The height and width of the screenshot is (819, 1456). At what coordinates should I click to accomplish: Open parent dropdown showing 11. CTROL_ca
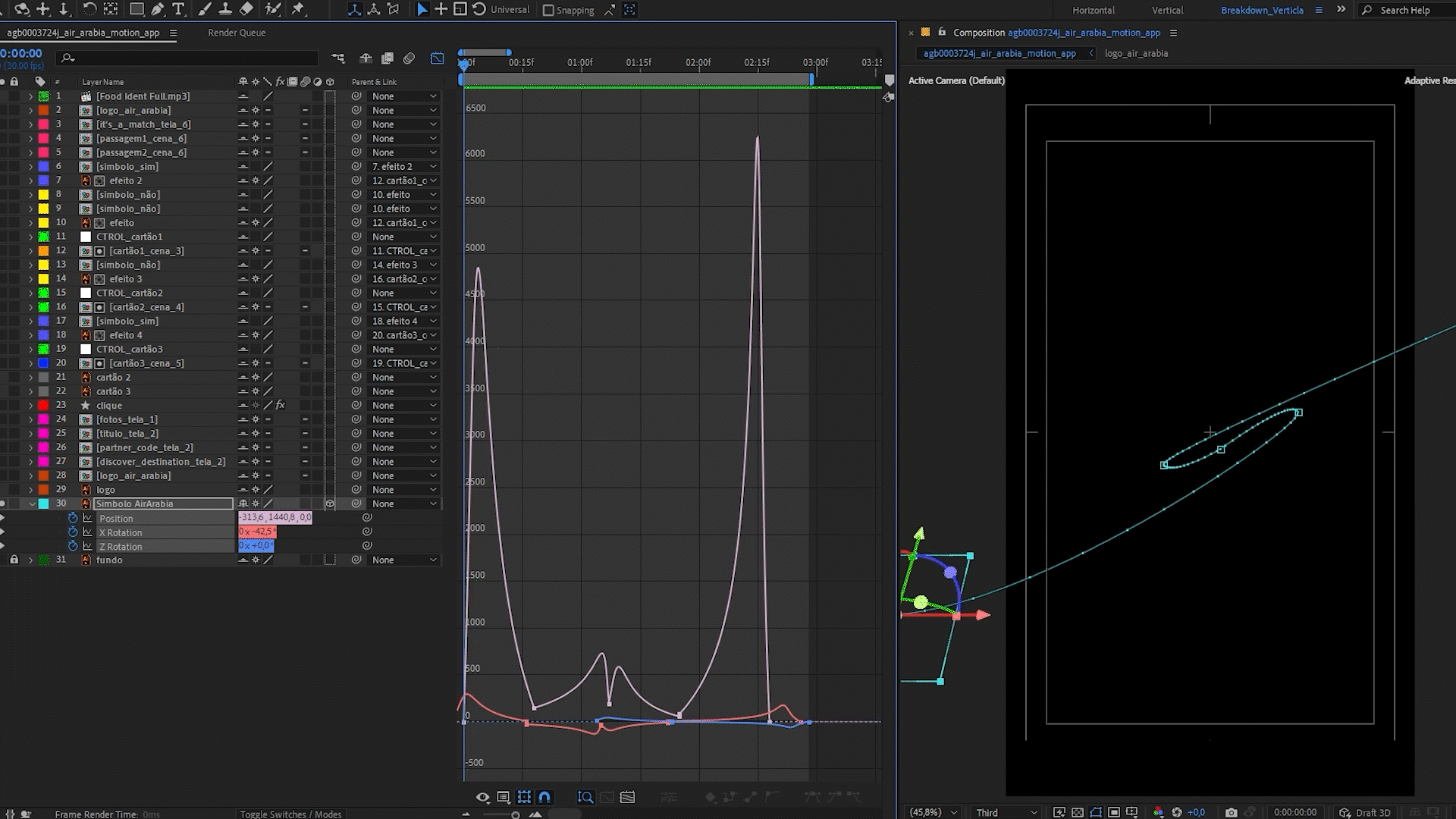404,251
